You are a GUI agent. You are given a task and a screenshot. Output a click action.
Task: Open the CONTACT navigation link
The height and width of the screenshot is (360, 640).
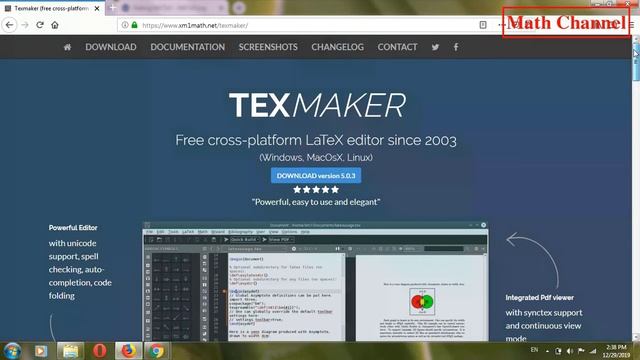pos(397,47)
